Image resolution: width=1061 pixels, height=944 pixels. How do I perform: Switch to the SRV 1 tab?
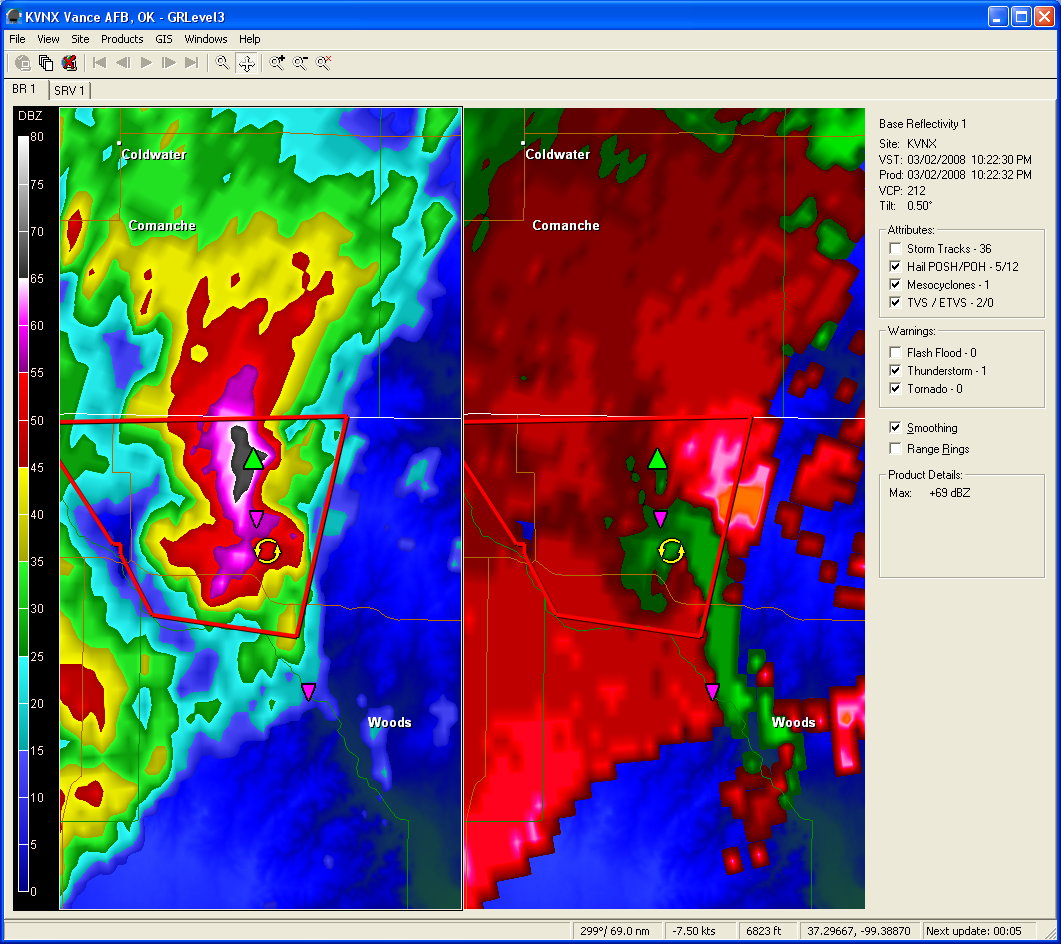click(x=70, y=90)
